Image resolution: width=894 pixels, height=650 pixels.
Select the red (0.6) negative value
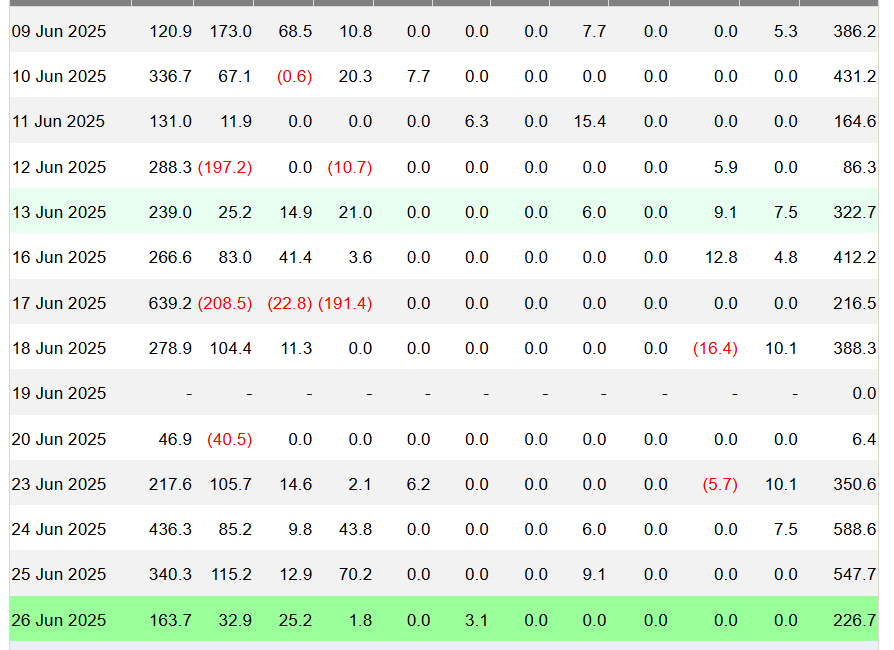click(x=294, y=76)
